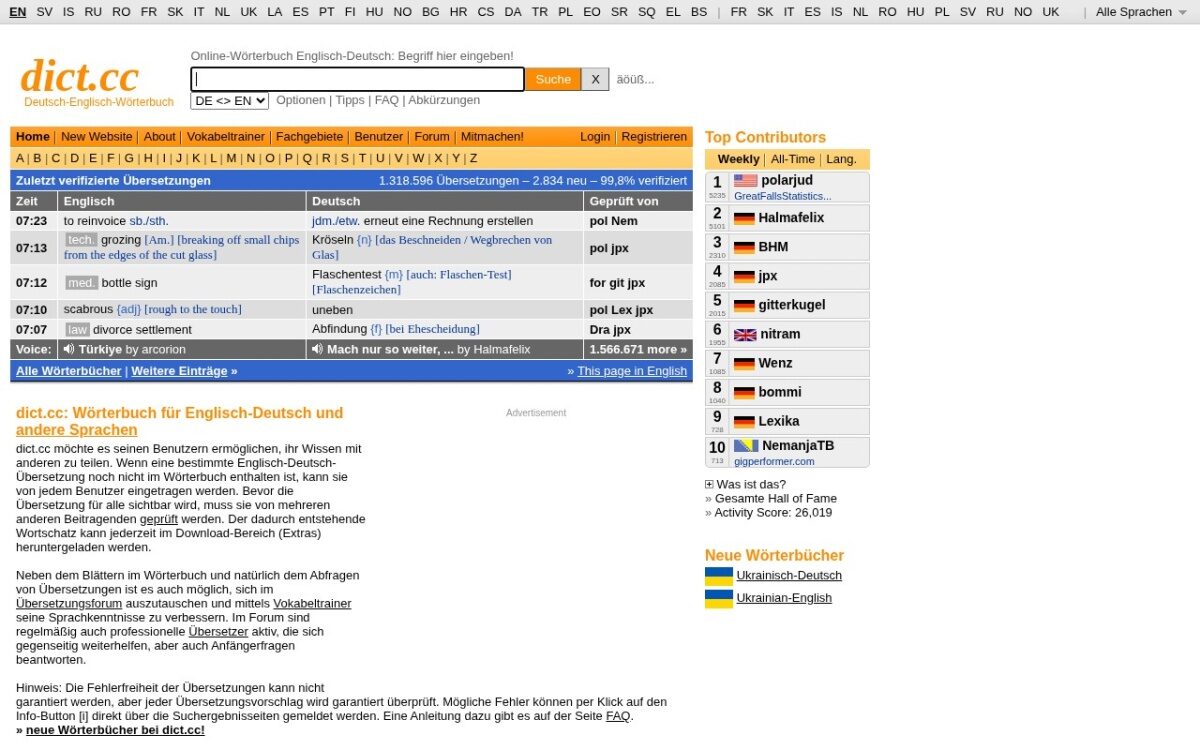Open the GreatFallsStatistics... link
Viewport: 1200px width, 750px height.
[783, 196]
